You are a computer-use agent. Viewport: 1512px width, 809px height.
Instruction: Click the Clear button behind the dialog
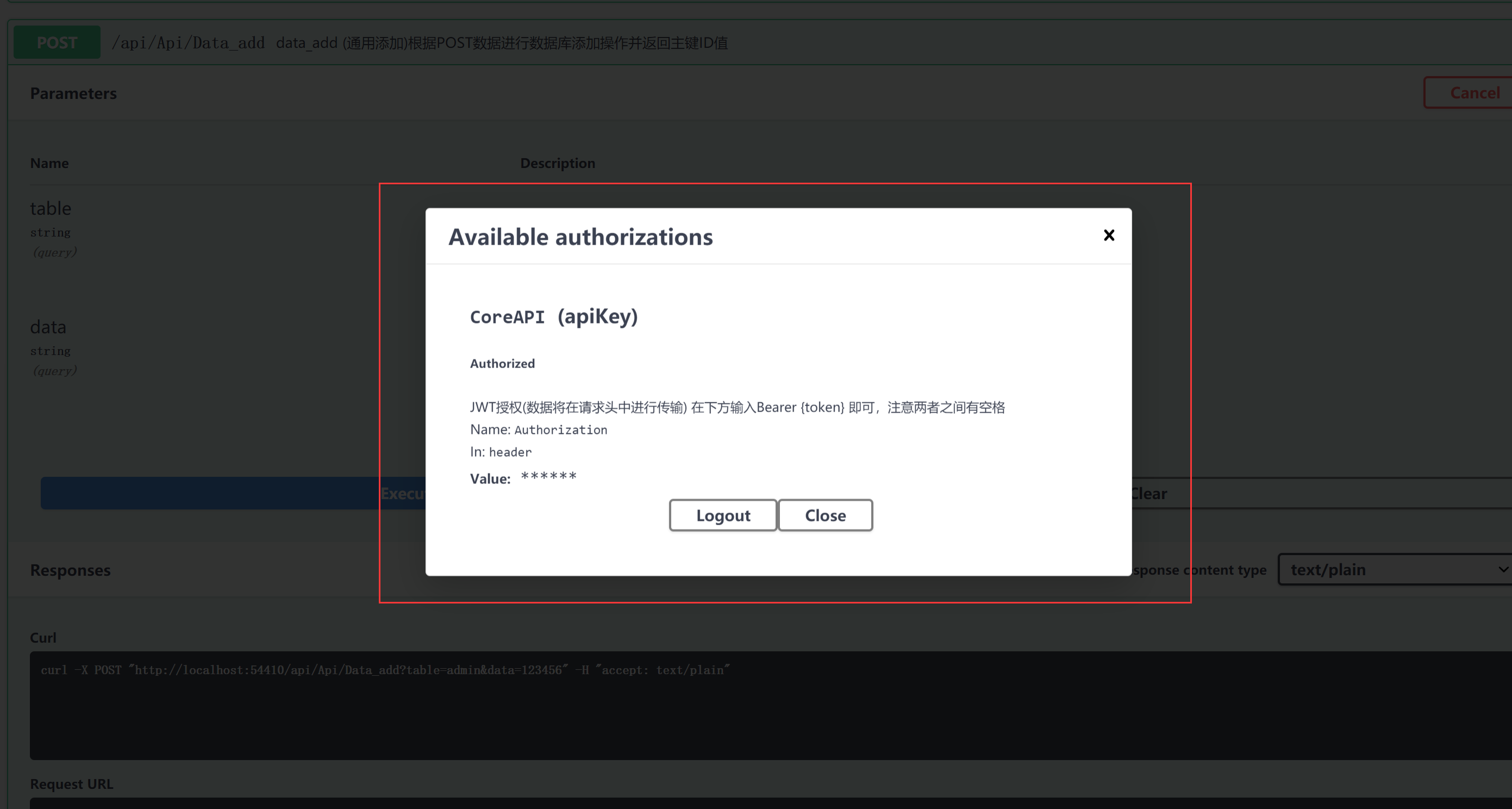click(1322, 493)
